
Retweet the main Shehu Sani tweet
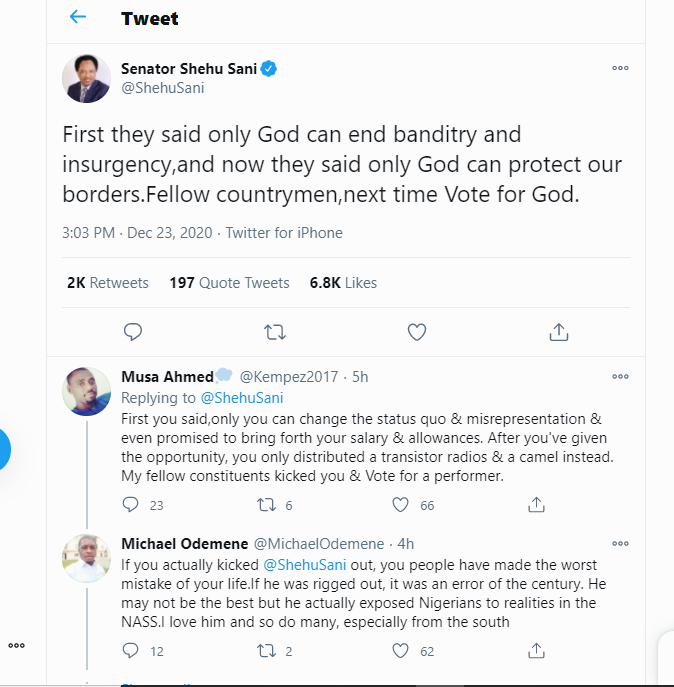pyautogui.click(x=274, y=331)
